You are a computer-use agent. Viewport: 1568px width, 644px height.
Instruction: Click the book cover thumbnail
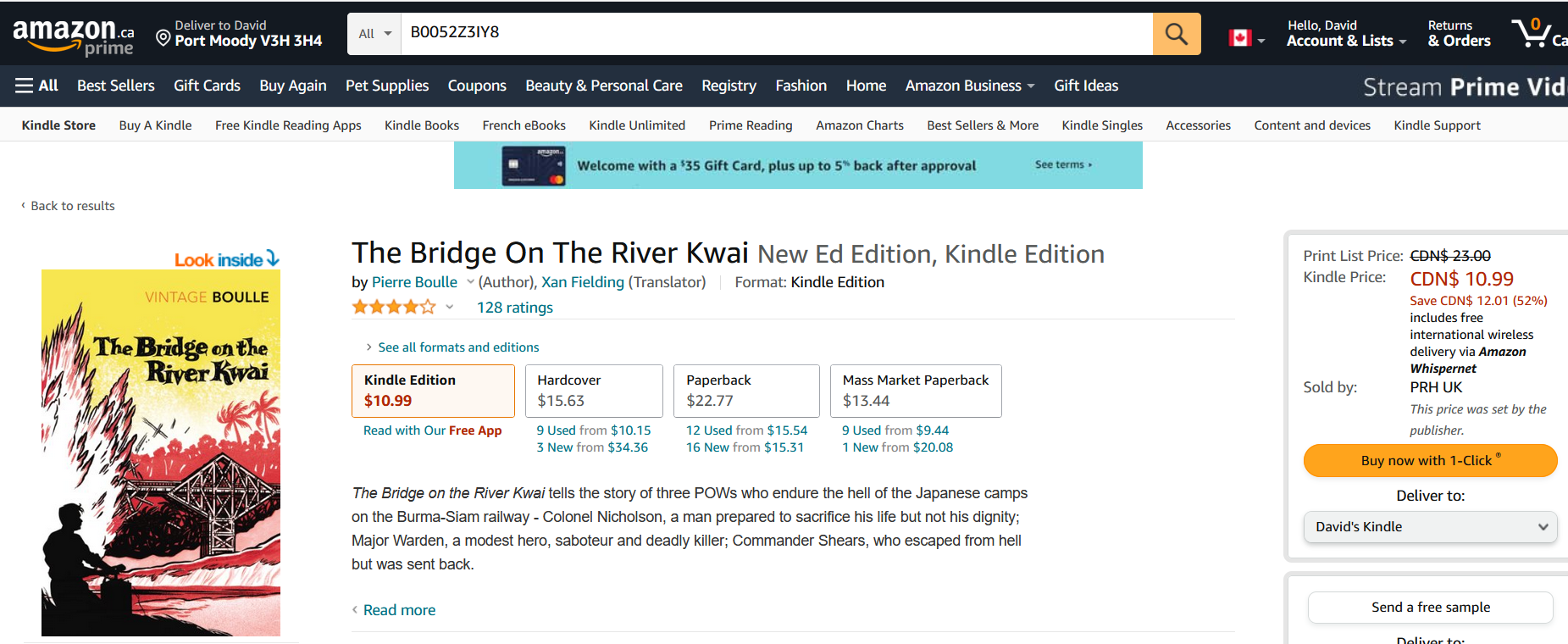[161, 453]
